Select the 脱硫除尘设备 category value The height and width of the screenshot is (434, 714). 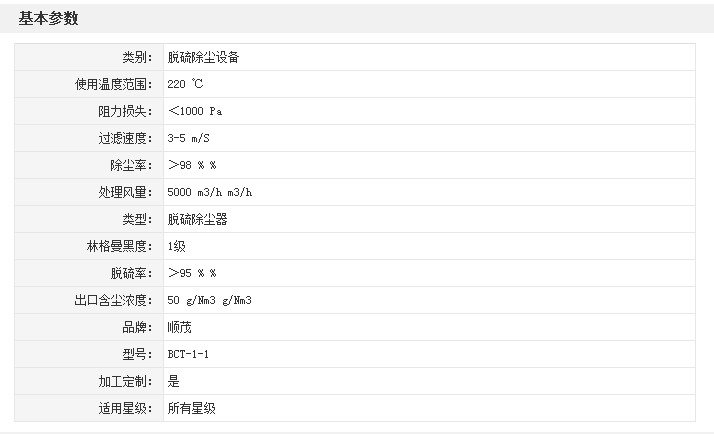point(203,57)
